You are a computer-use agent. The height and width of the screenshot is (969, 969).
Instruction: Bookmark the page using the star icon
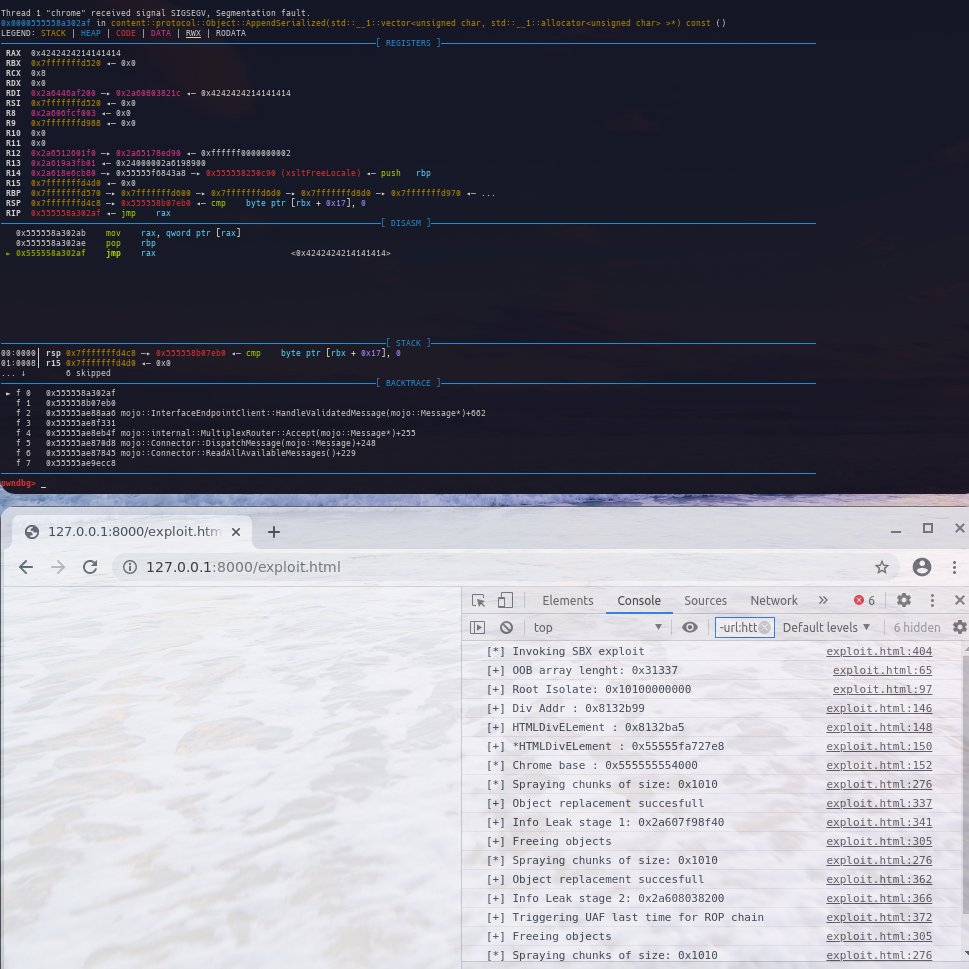pyautogui.click(x=884, y=567)
